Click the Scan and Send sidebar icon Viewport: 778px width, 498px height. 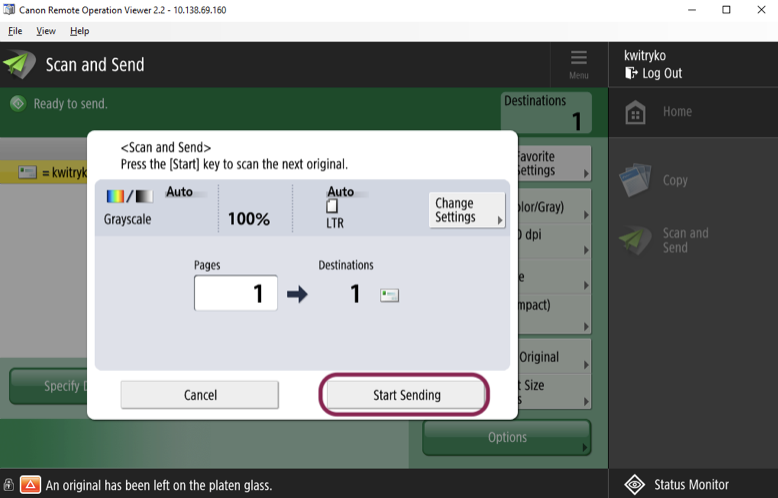(635, 240)
